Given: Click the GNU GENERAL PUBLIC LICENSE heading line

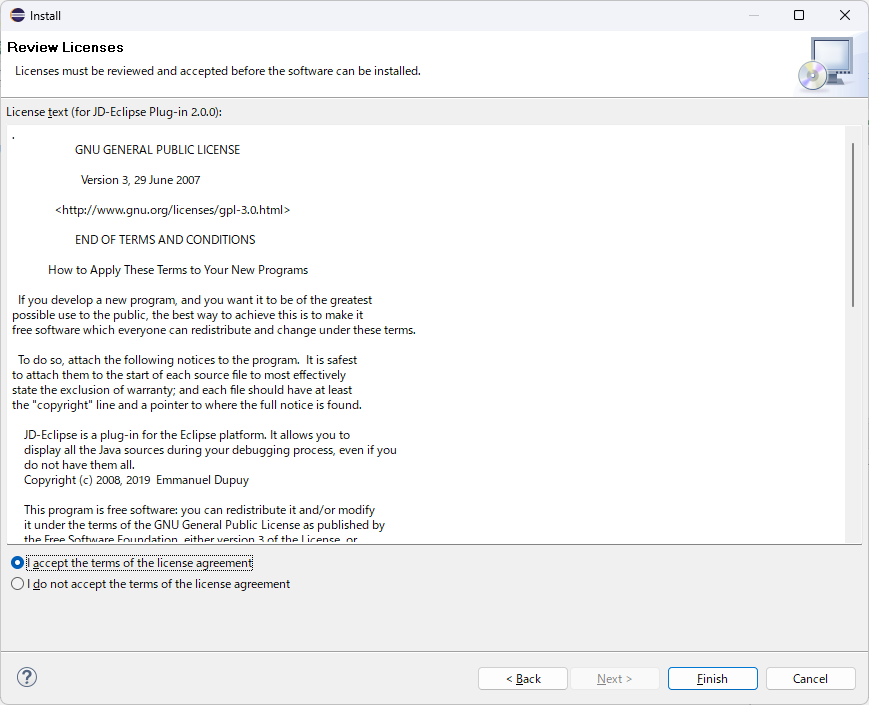Looking at the screenshot, I should click(157, 150).
